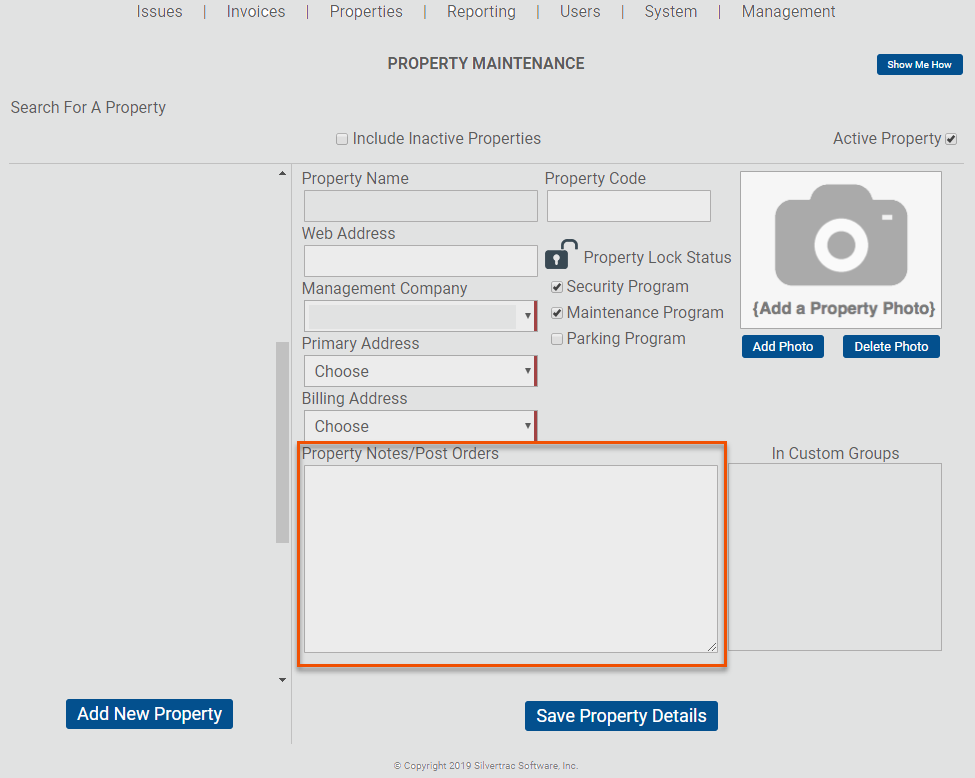The width and height of the screenshot is (975, 778).
Task: Click the list scroll down arrow
Action: [x=282, y=680]
